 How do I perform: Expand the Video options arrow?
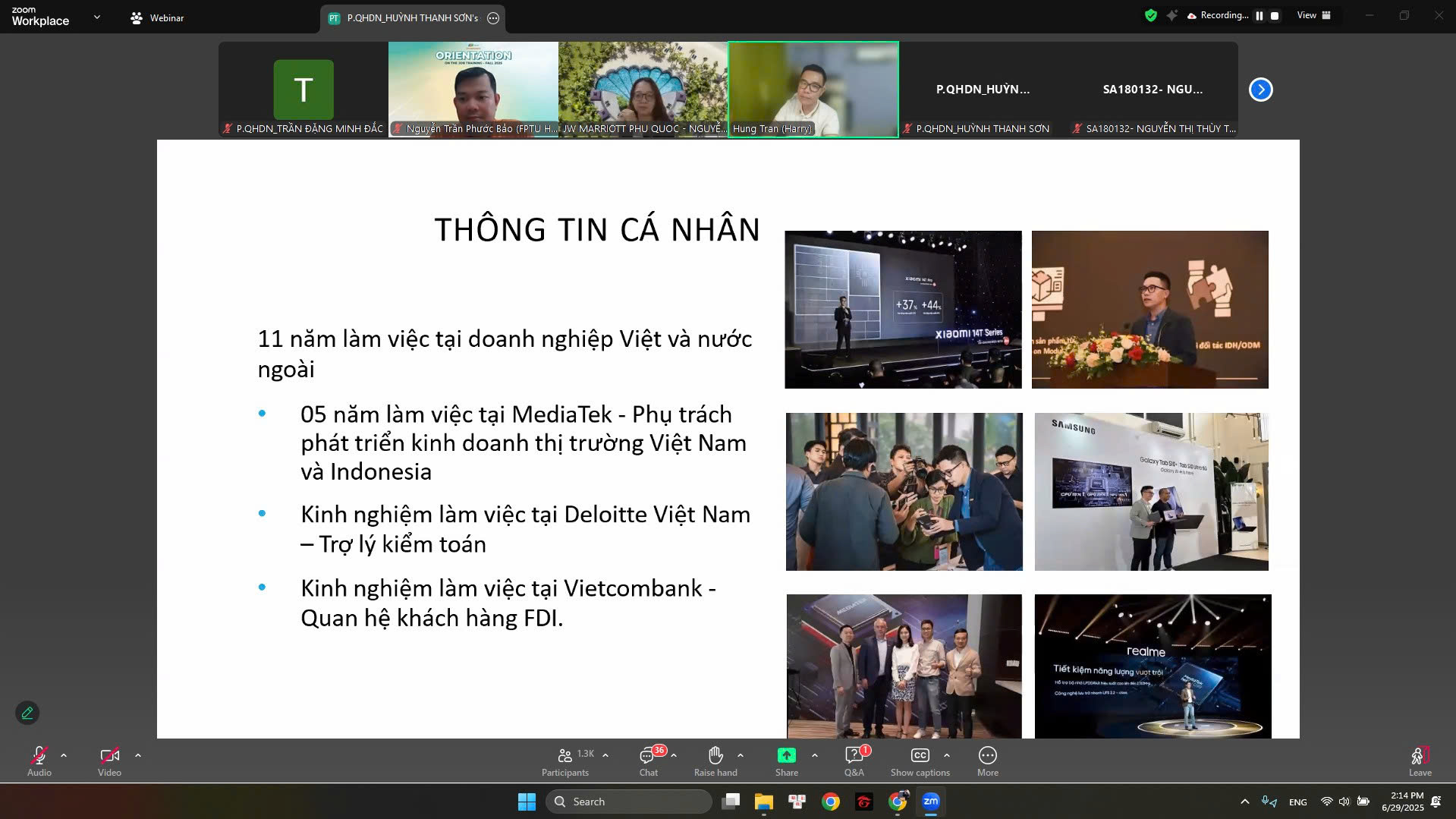(137, 755)
